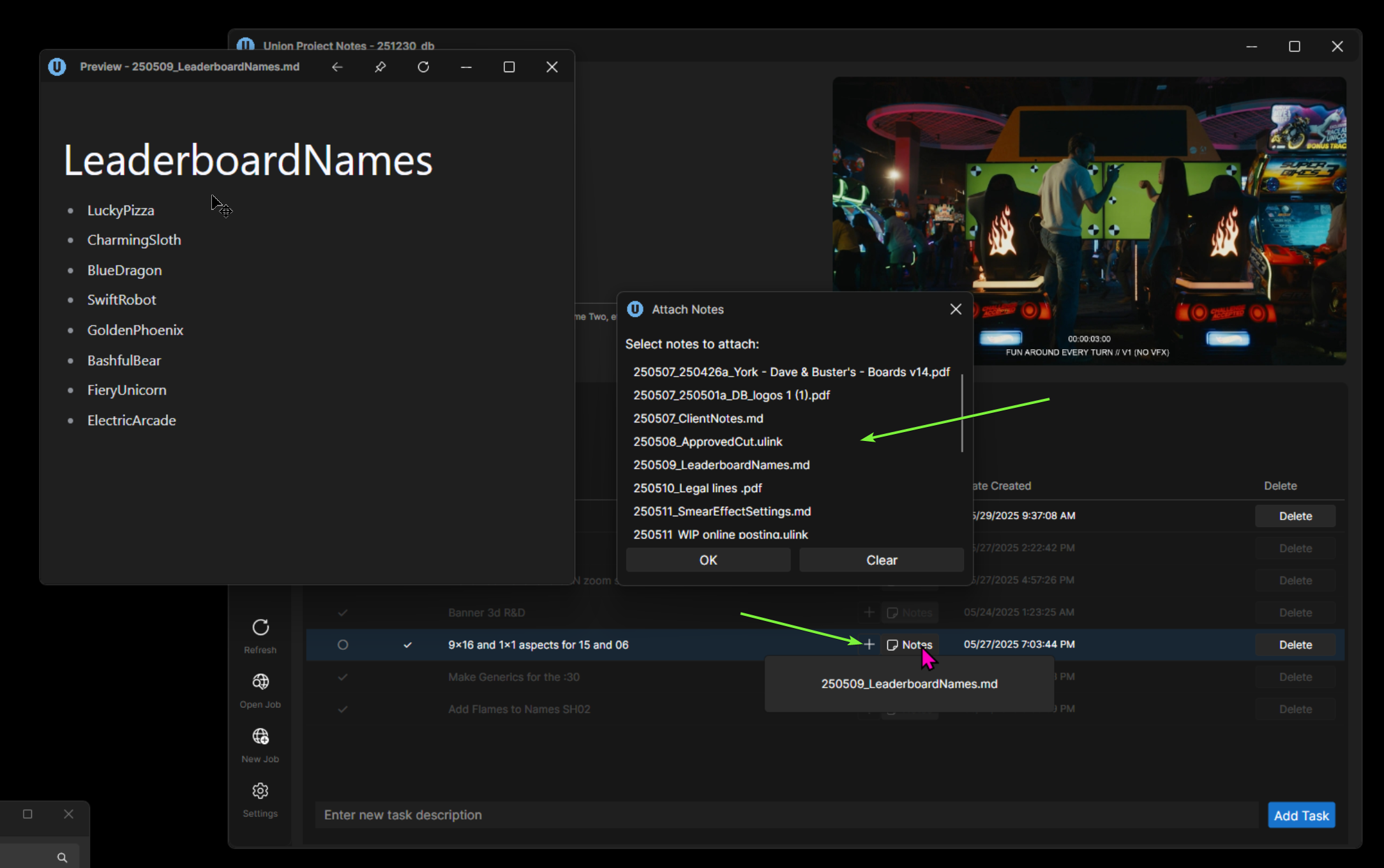The width and height of the screenshot is (1384, 868).
Task: Select 250507_ClientNotes.md in list
Action: pyautogui.click(x=792, y=419)
